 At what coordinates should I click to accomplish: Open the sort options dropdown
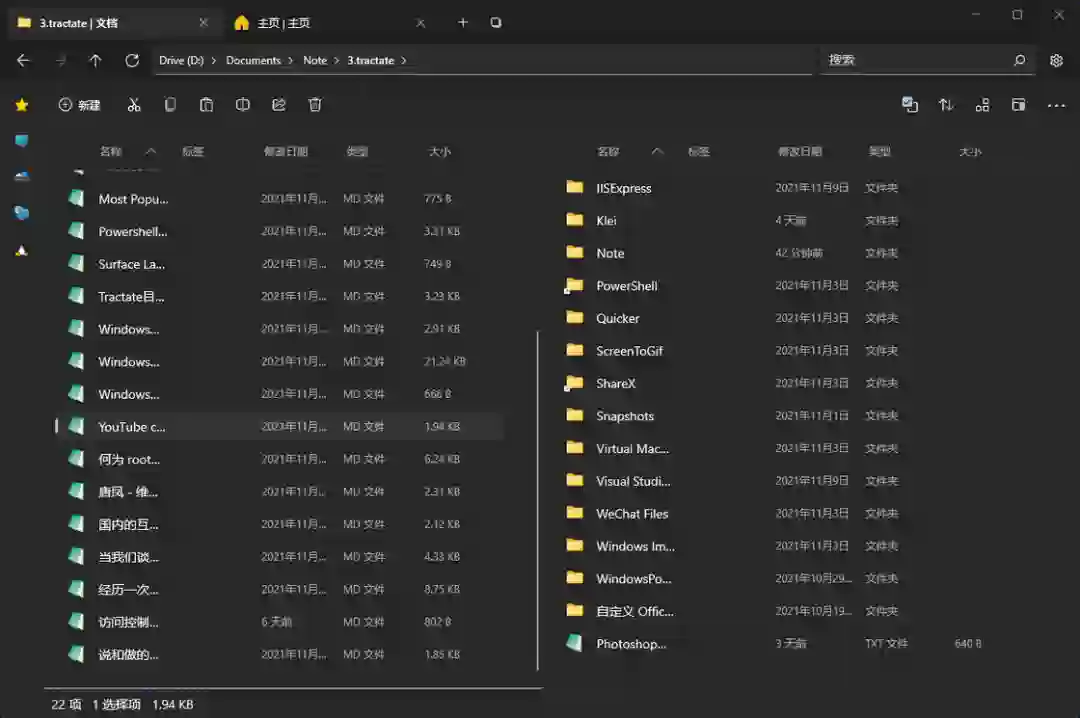click(x=946, y=105)
